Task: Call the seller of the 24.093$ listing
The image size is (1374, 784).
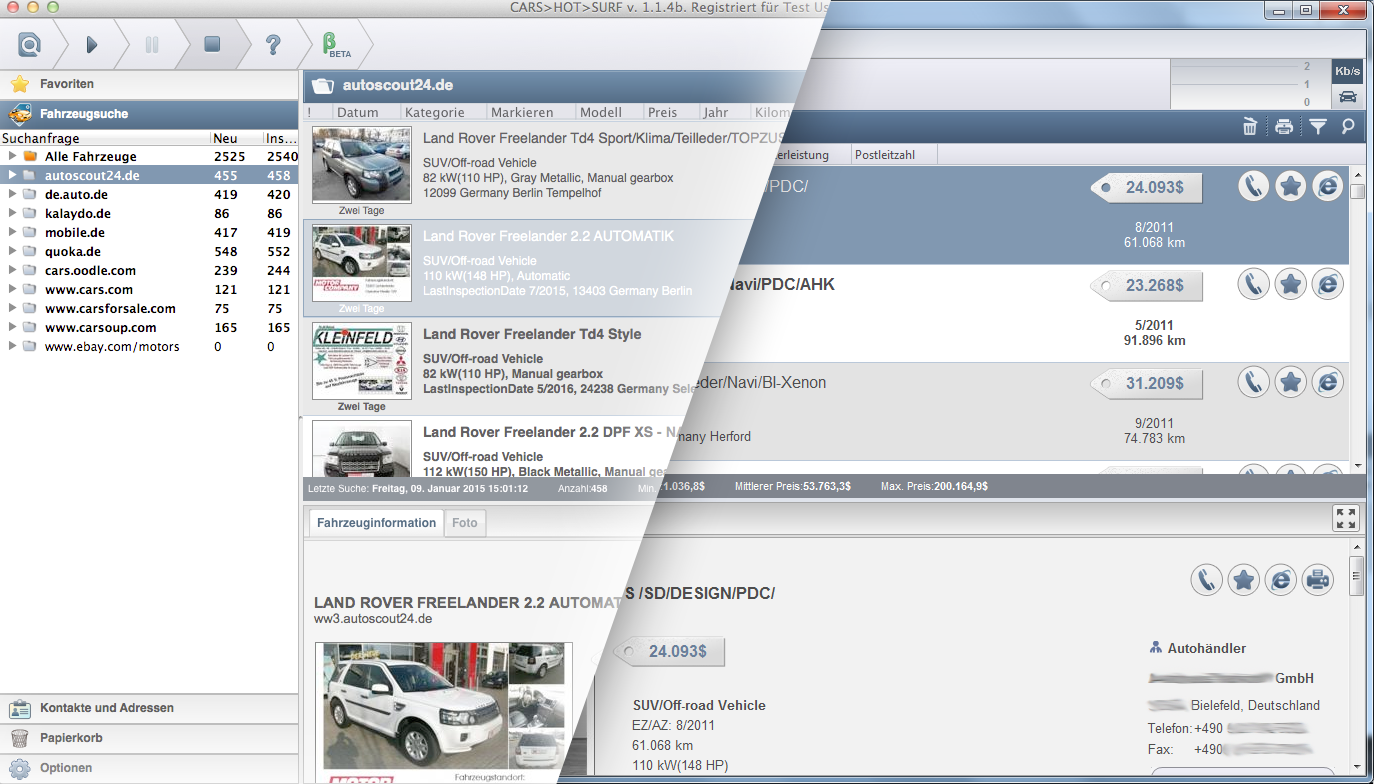Action: point(1254,186)
